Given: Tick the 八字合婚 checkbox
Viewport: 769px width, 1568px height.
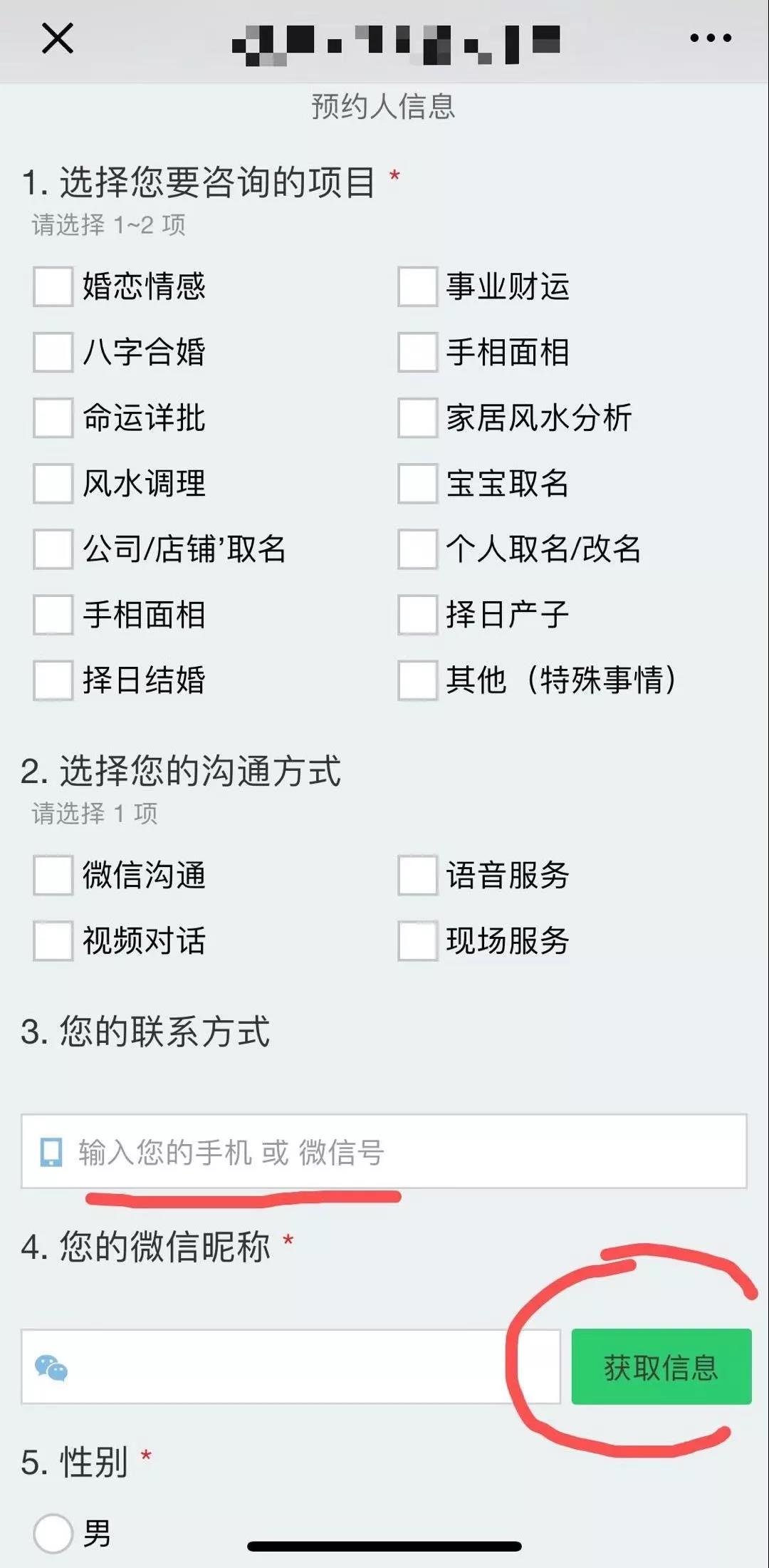Looking at the screenshot, I should 53,352.
